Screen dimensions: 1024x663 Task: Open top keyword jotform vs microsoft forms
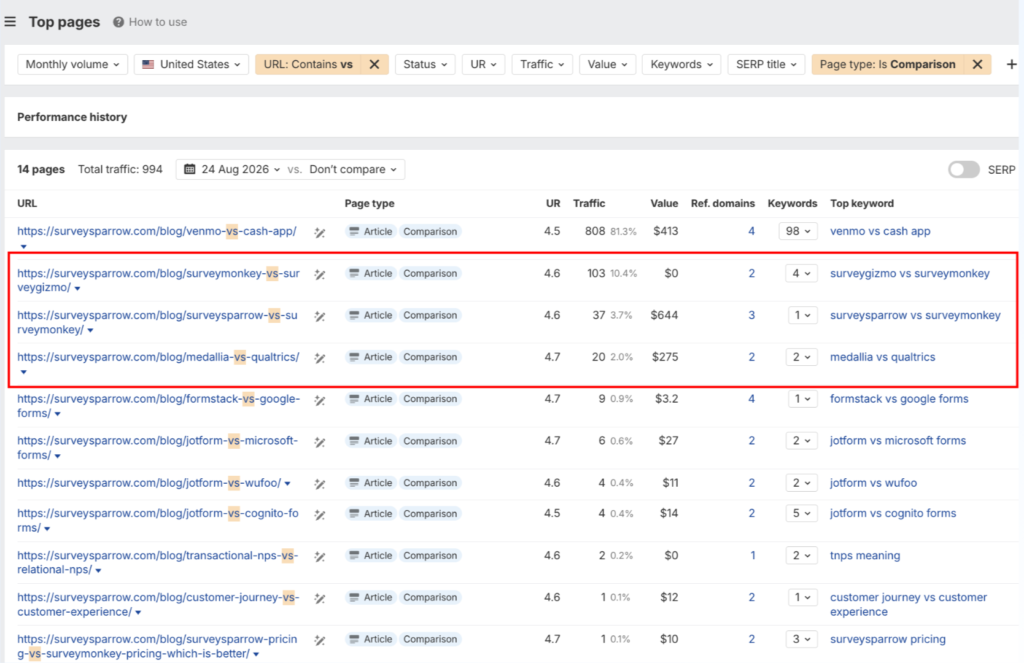tap(897, 440)
